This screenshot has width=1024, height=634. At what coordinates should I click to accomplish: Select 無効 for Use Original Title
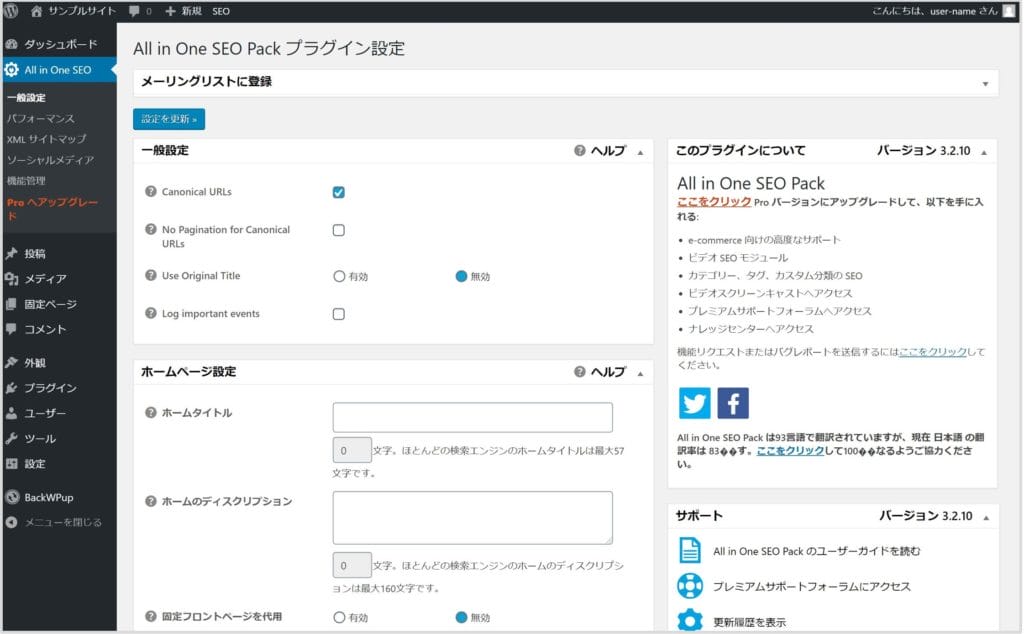(x=461, y=276)
